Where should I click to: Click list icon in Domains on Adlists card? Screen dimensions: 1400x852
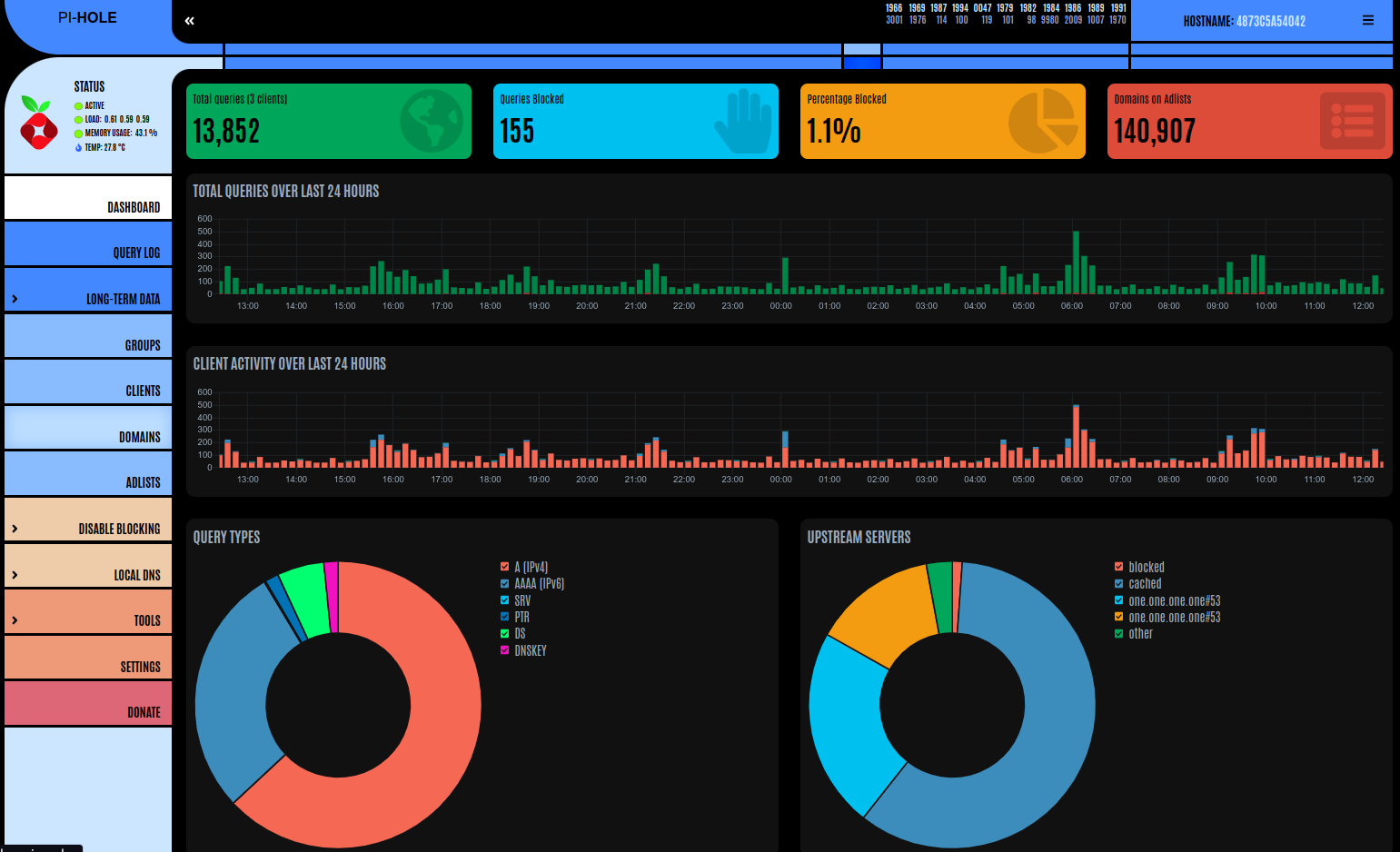(1352, 121)
